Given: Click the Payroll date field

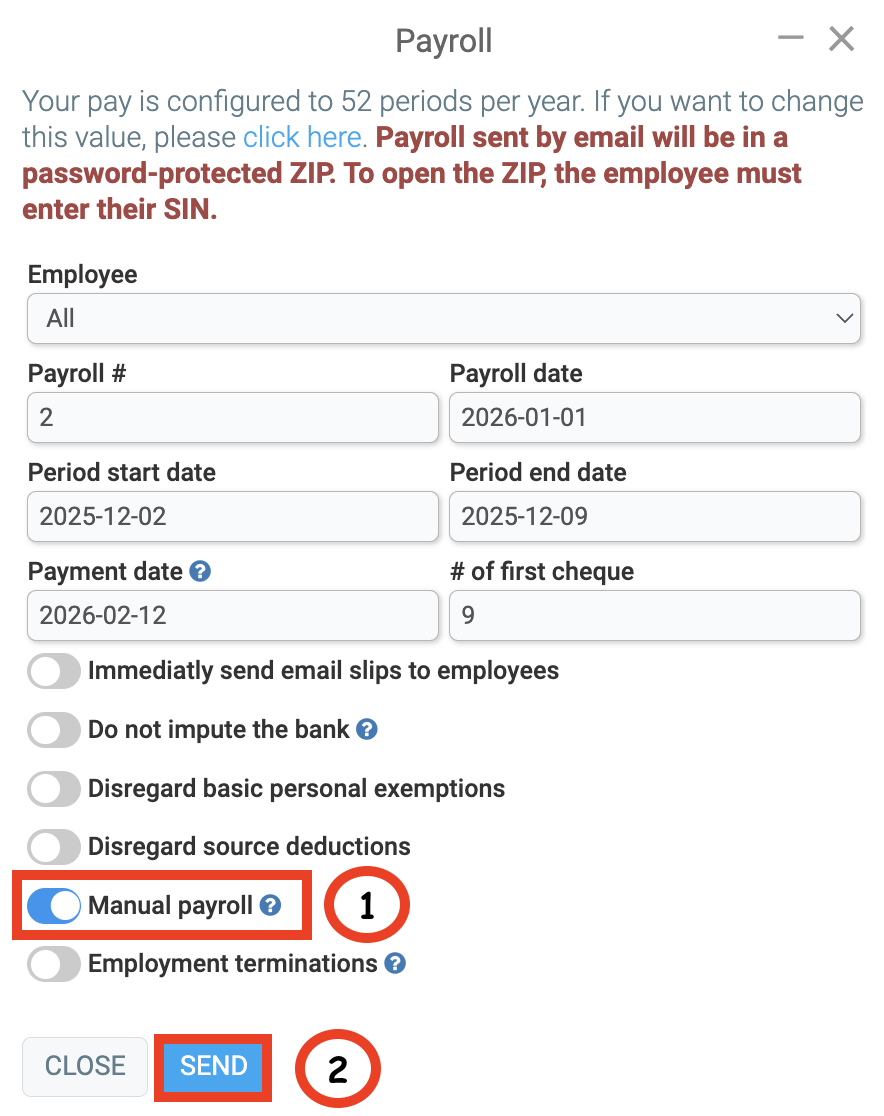Looking at the screenshot, I should [655, 417].
